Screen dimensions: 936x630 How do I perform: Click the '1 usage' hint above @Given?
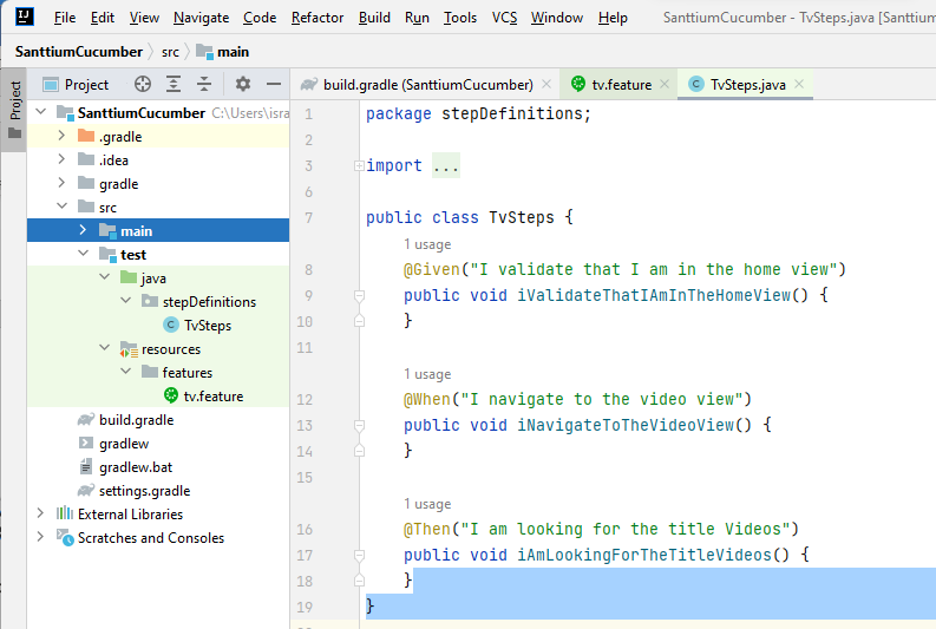(427, 244)
